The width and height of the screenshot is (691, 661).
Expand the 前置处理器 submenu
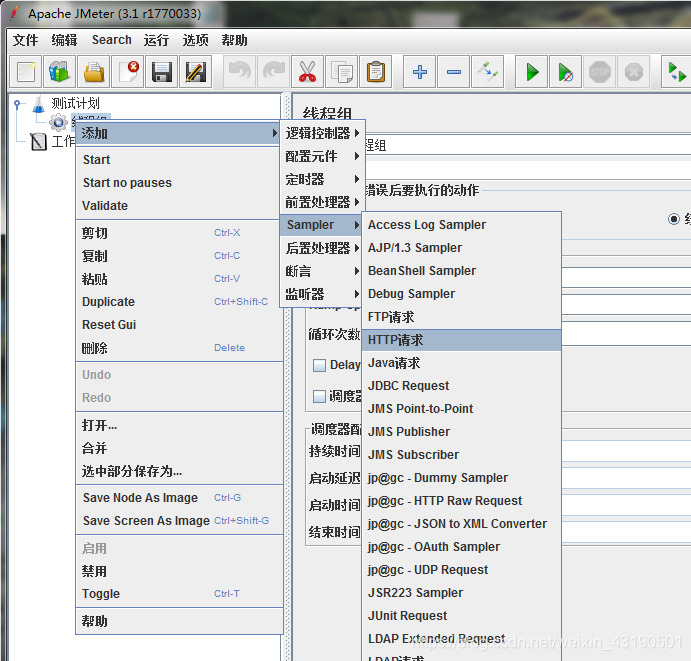(x=323, y=202)
